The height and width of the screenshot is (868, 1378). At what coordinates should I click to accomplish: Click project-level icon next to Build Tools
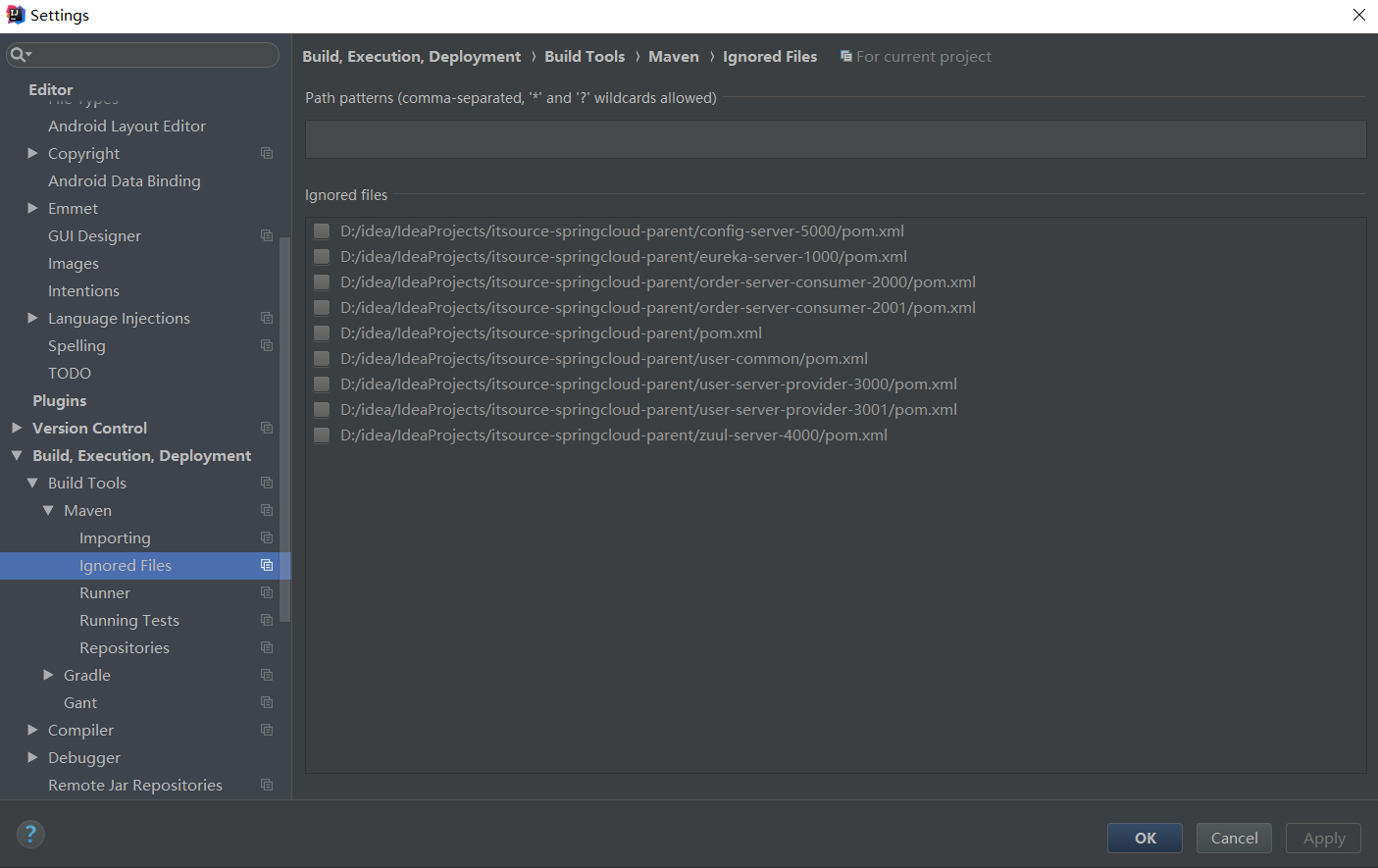tap(267, 483)
